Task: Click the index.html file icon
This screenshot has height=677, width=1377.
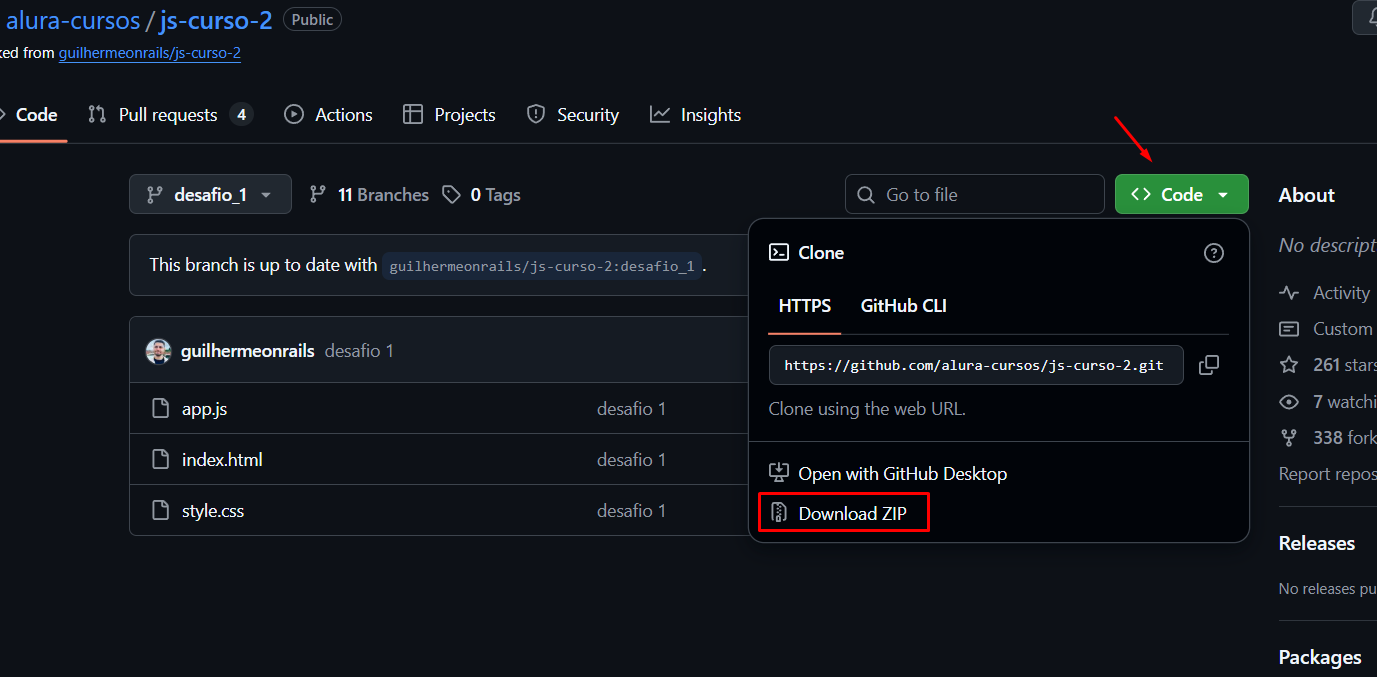Action: 160,460
